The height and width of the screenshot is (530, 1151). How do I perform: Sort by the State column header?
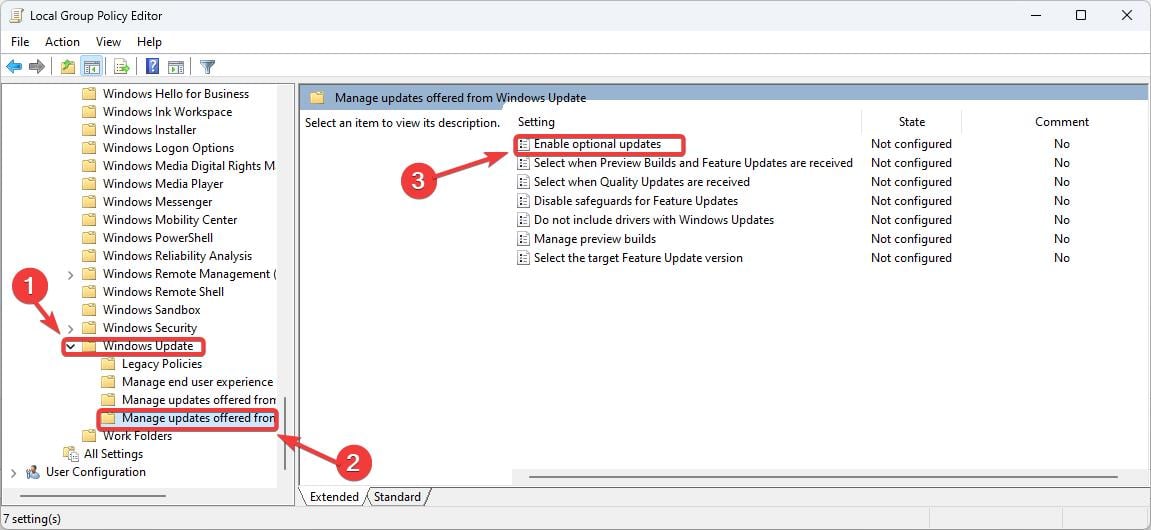coord(912,122)
